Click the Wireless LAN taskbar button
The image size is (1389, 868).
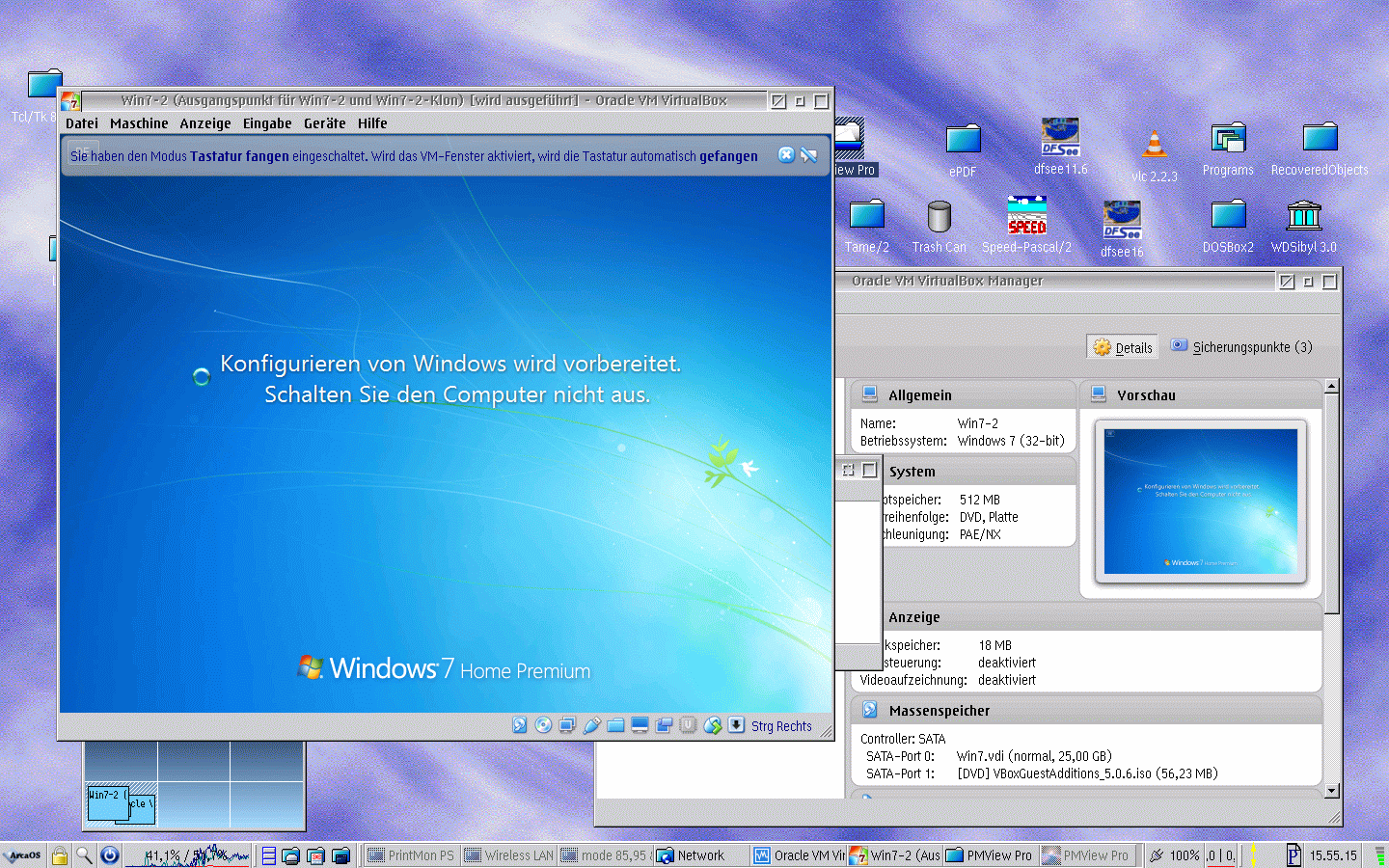click(508, 855)
